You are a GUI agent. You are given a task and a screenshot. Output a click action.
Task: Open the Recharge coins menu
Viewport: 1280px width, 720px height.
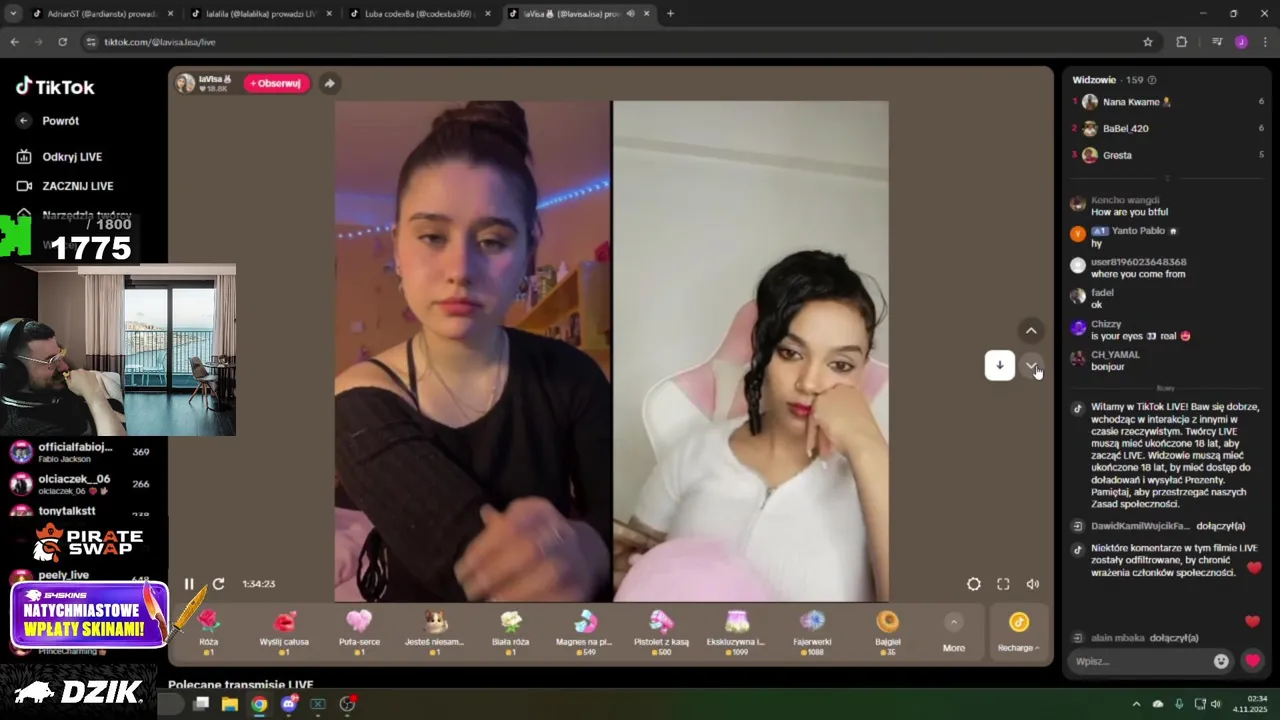[x=1018, y=633]
